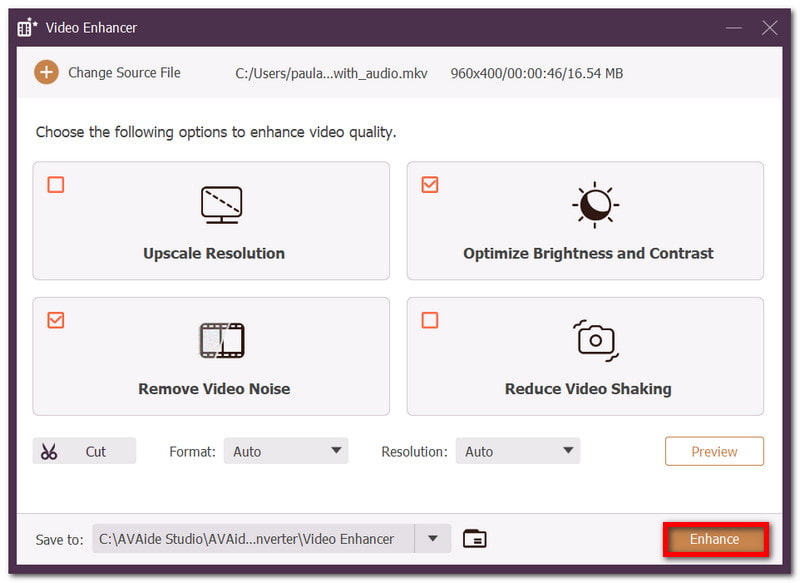Close the Video Enhancer window
The height and width of the screenshot is (583, 800).
769,28
